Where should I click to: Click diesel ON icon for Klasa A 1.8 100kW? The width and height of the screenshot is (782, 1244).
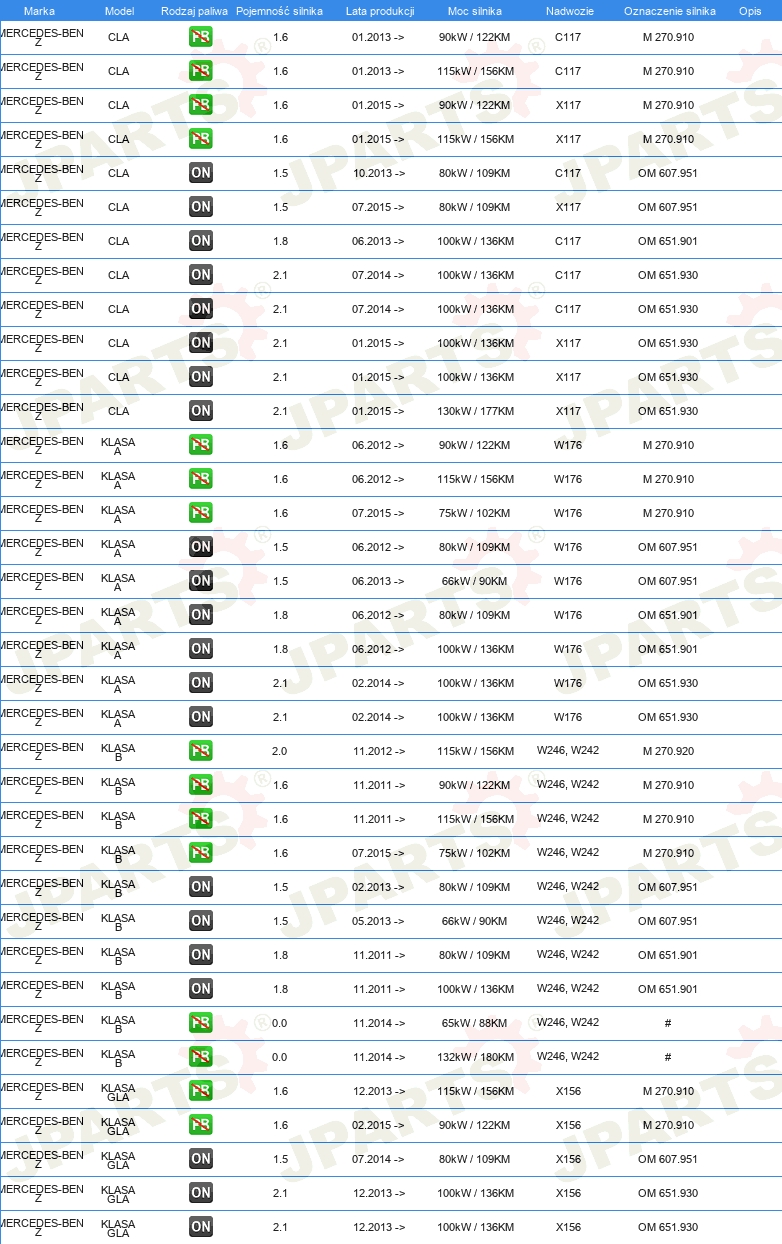click(200, 649)
